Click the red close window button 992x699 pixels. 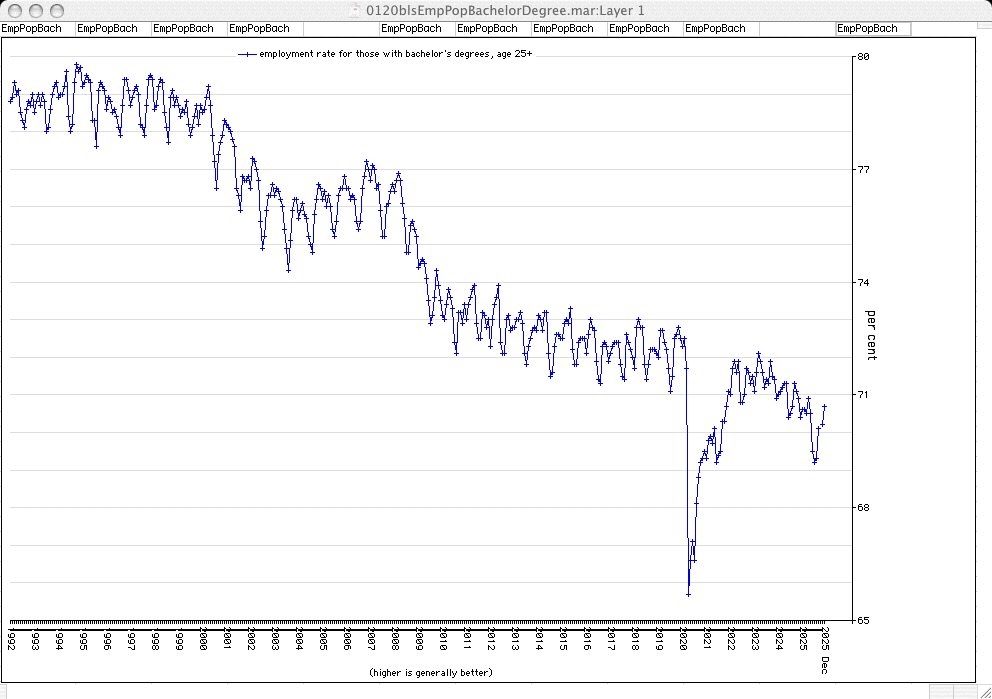(13, 10)
